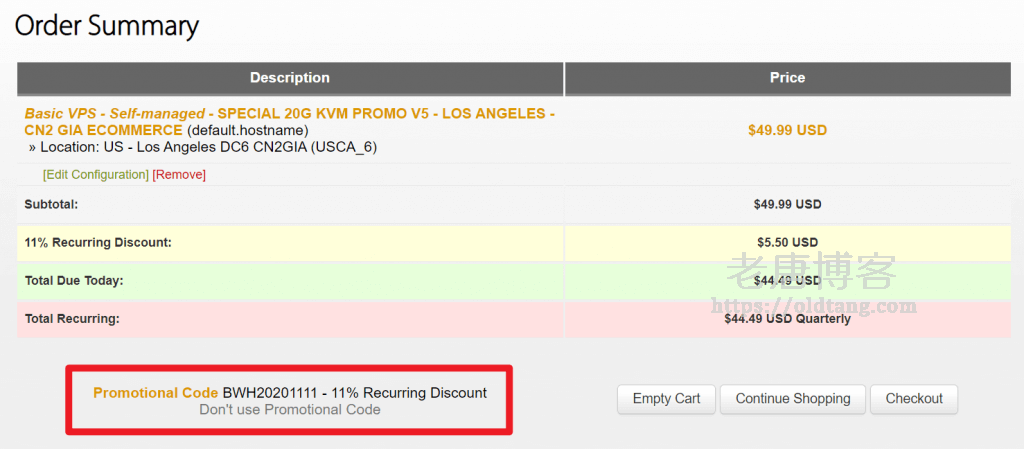Open the Edit Configuration link

coord(96,174)
